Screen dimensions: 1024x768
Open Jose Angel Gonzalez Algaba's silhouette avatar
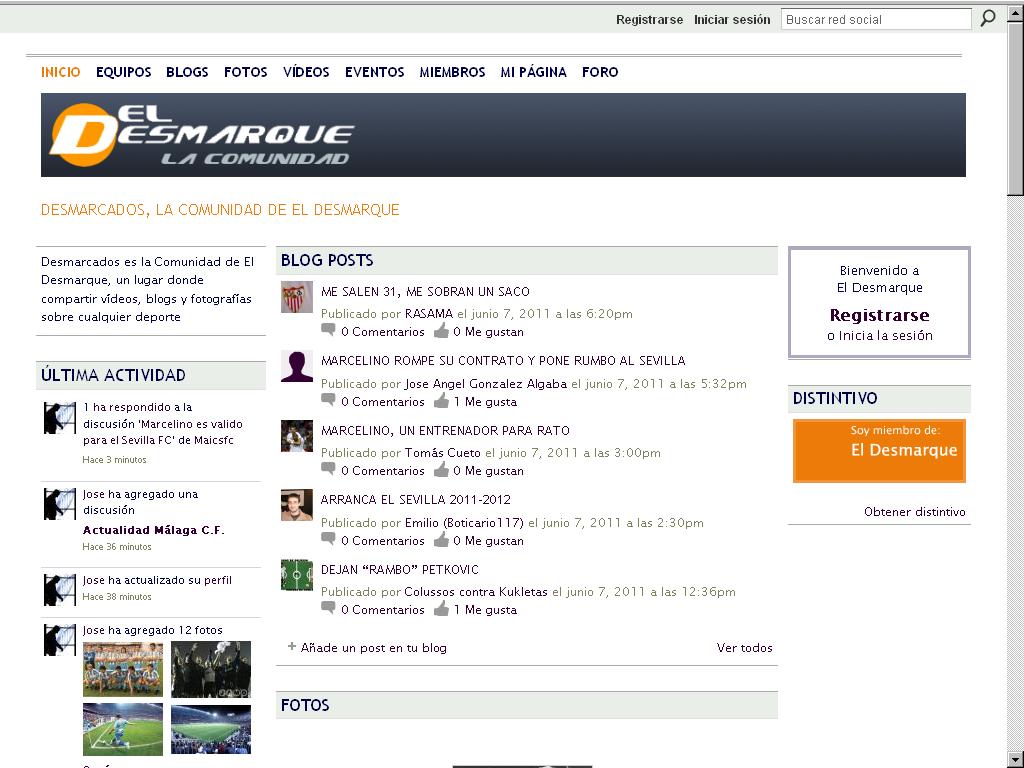[x=296, y=366]
